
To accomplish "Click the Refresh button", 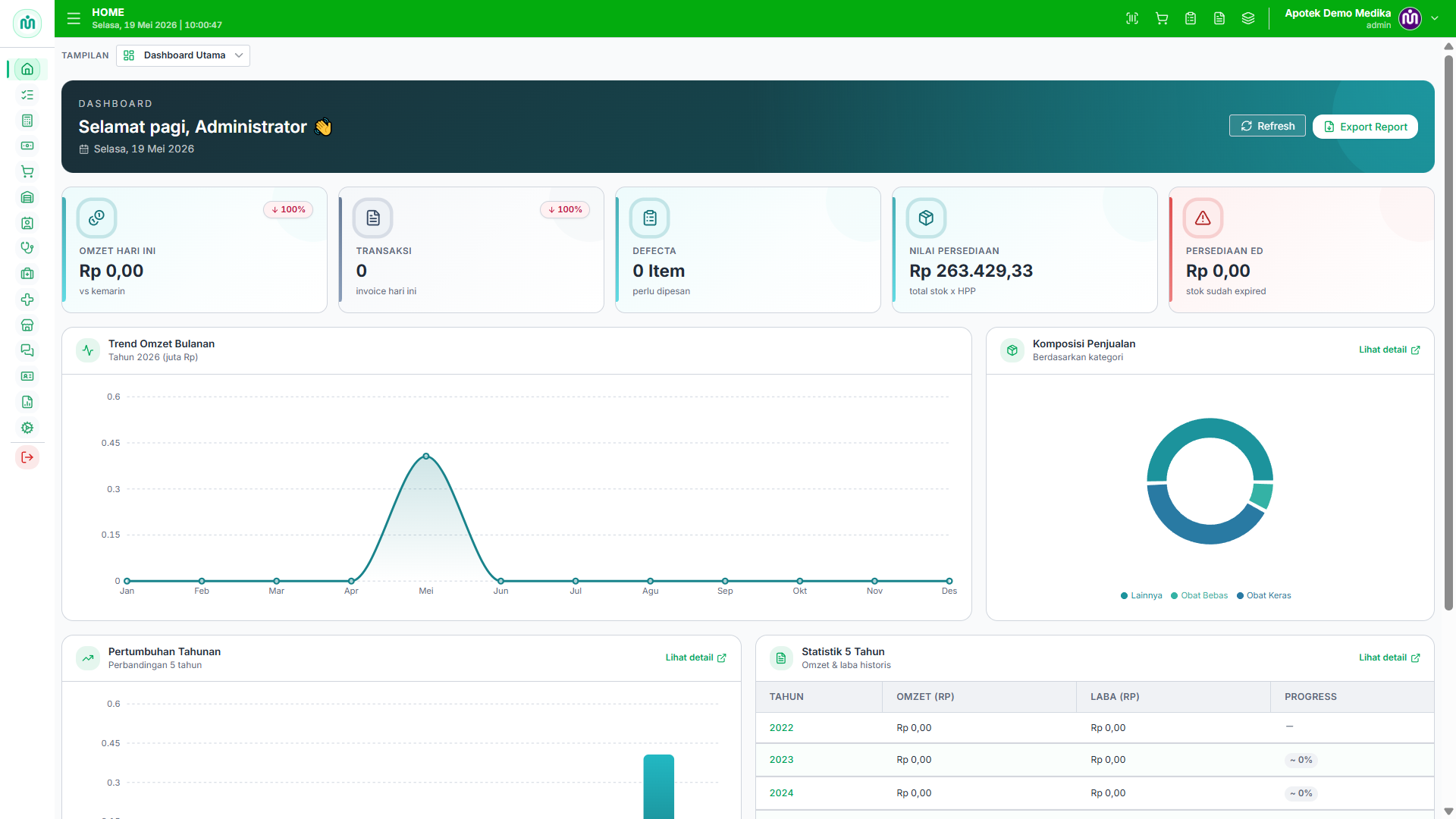I will [x=1267, y=126].
